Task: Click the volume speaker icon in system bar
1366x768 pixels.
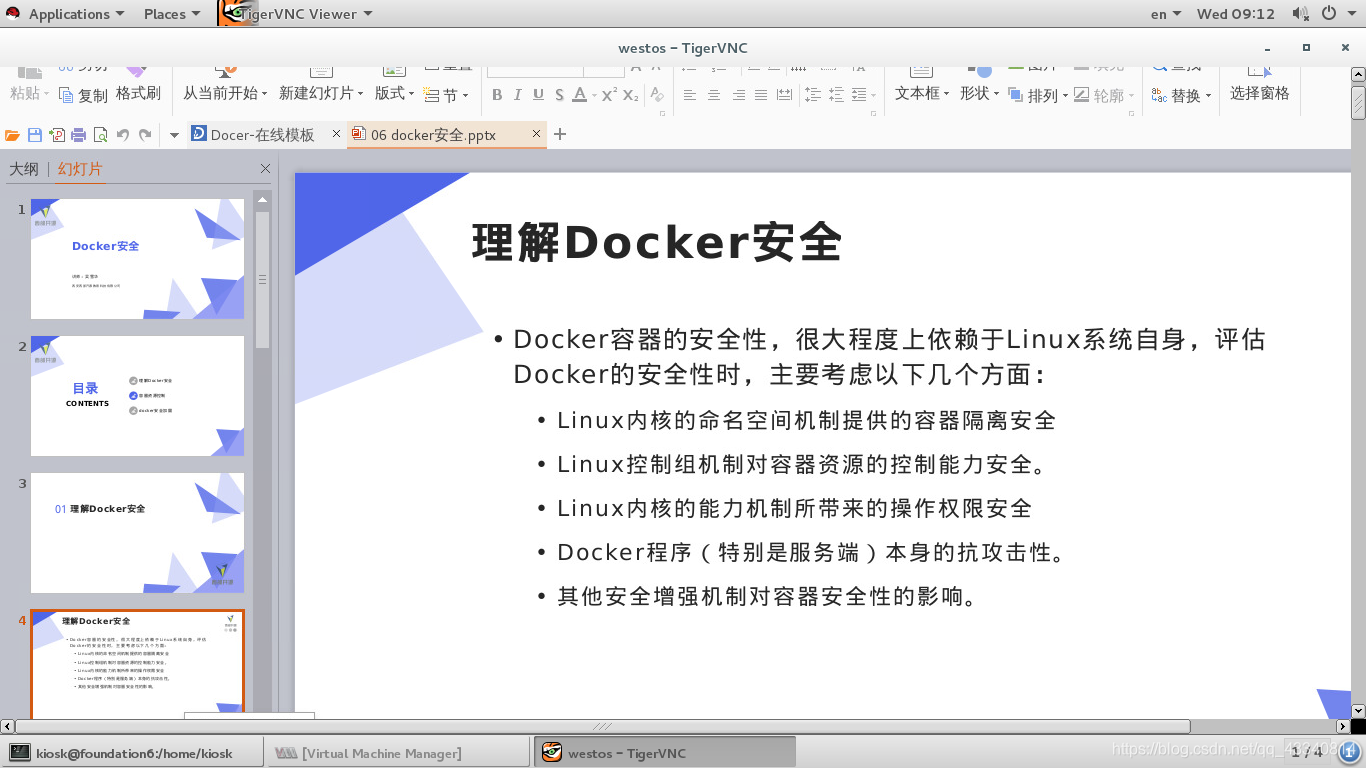Action: pyautogui.click(x=1301, y=14)
